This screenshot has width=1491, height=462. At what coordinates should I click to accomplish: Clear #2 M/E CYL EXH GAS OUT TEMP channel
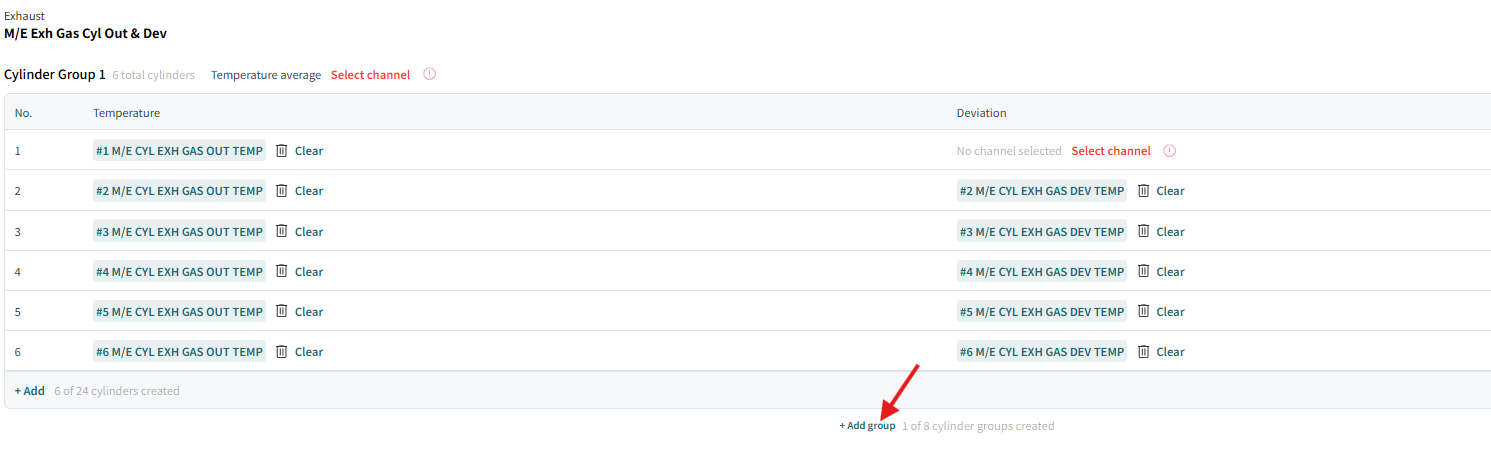point(309,191)
